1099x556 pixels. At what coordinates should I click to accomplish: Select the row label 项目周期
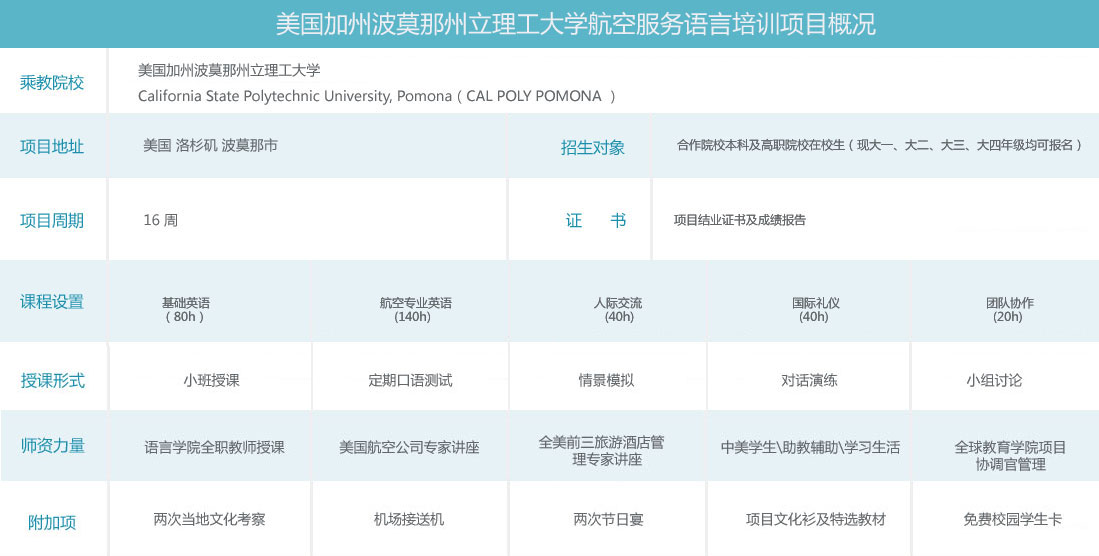pyautogui.click(x=52, y=220)
